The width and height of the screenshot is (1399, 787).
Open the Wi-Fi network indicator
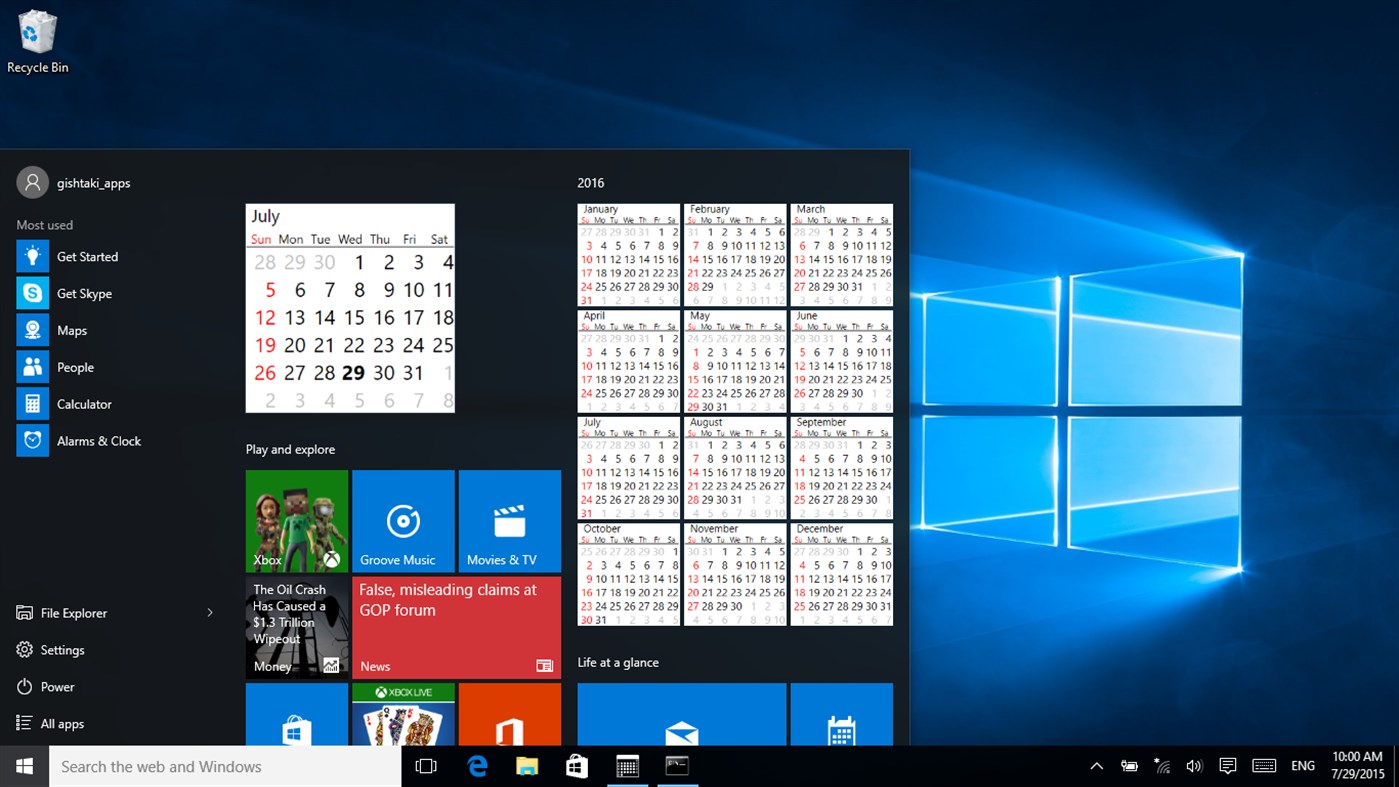[x=1162, y=765]
